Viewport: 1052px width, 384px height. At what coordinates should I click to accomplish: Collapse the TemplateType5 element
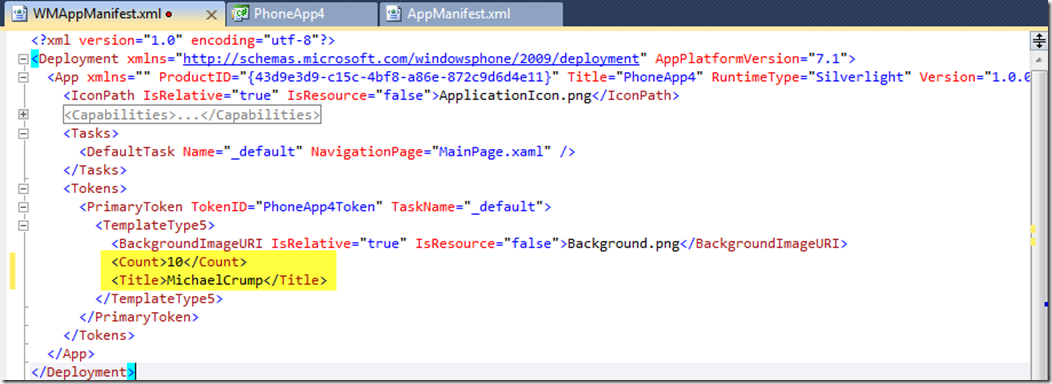pos(24,226)
